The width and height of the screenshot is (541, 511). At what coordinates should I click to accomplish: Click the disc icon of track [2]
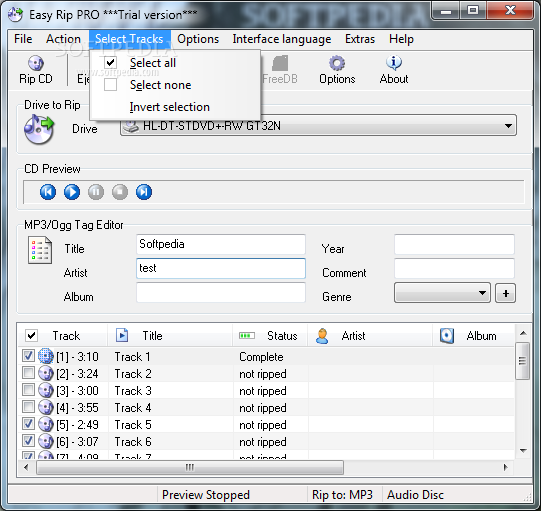coord(46,373)
